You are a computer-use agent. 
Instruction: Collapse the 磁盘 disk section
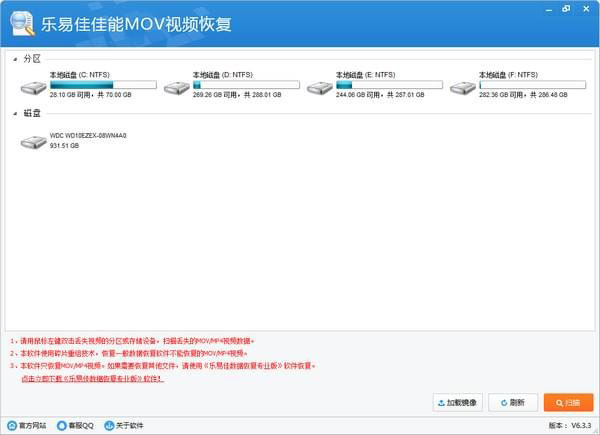click(x=15, y=114)
